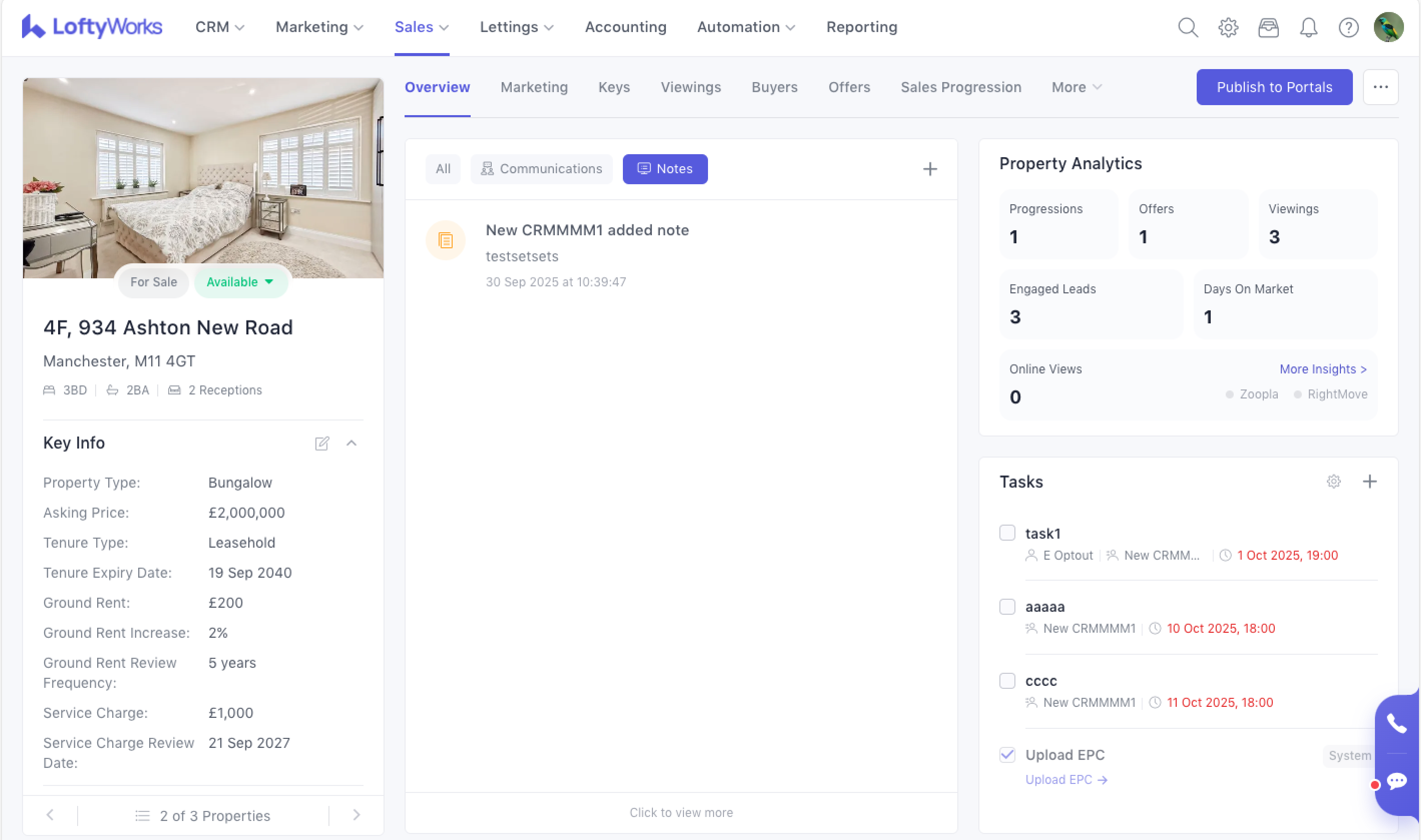The width and height of the screenshot is (1421, 840).
Task: Uncheck the Upload EPC checkbox
Action: click(x=1007, y=754)
